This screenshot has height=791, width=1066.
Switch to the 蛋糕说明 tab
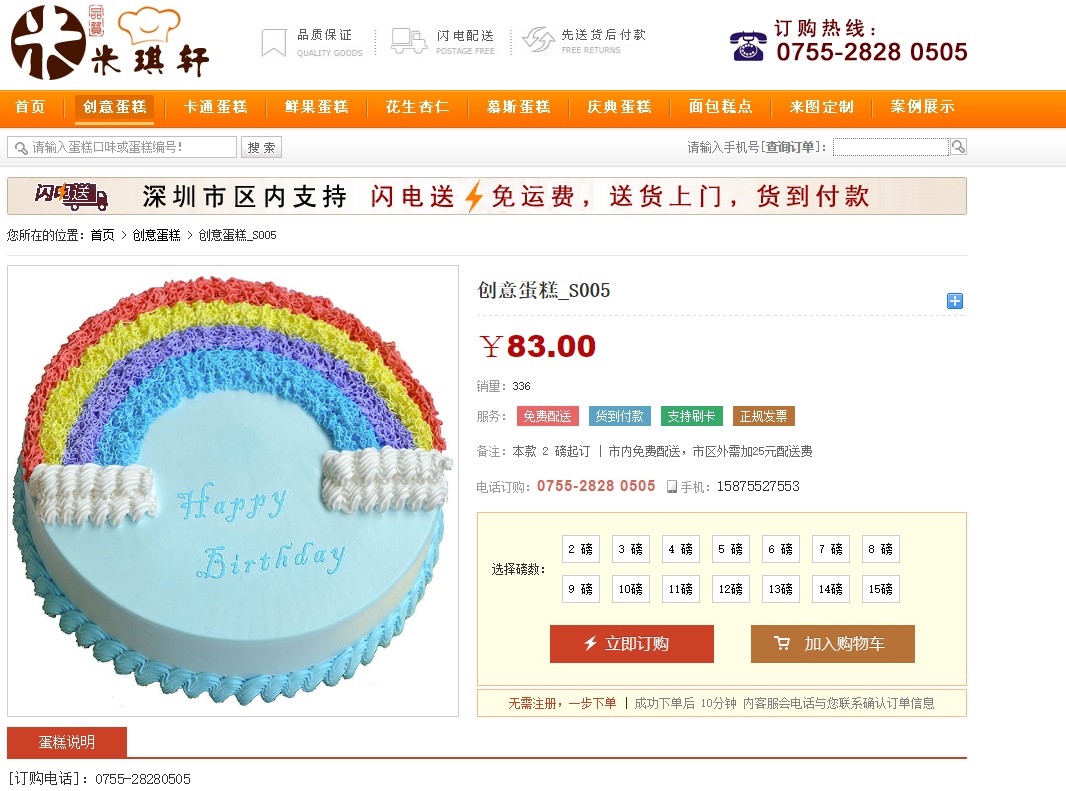pos(67,742)
